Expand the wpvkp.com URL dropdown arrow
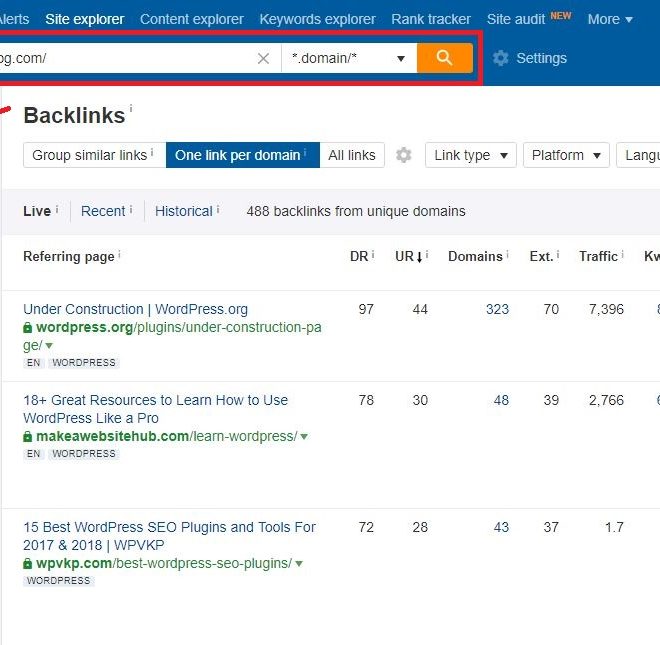This screenshot has height=645, width=660. point(299,564)
